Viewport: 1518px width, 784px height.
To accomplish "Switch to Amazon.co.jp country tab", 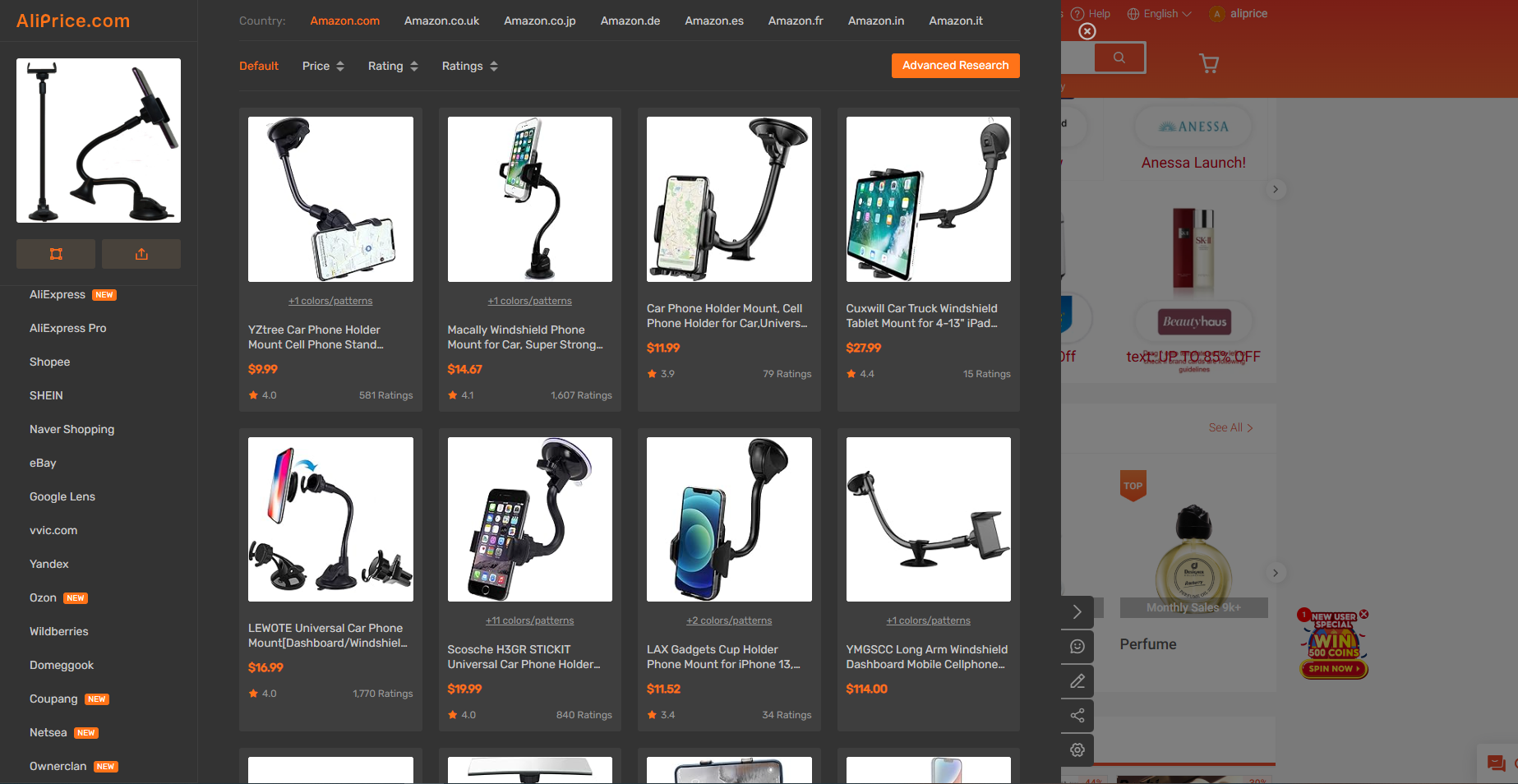I will 540,21.
